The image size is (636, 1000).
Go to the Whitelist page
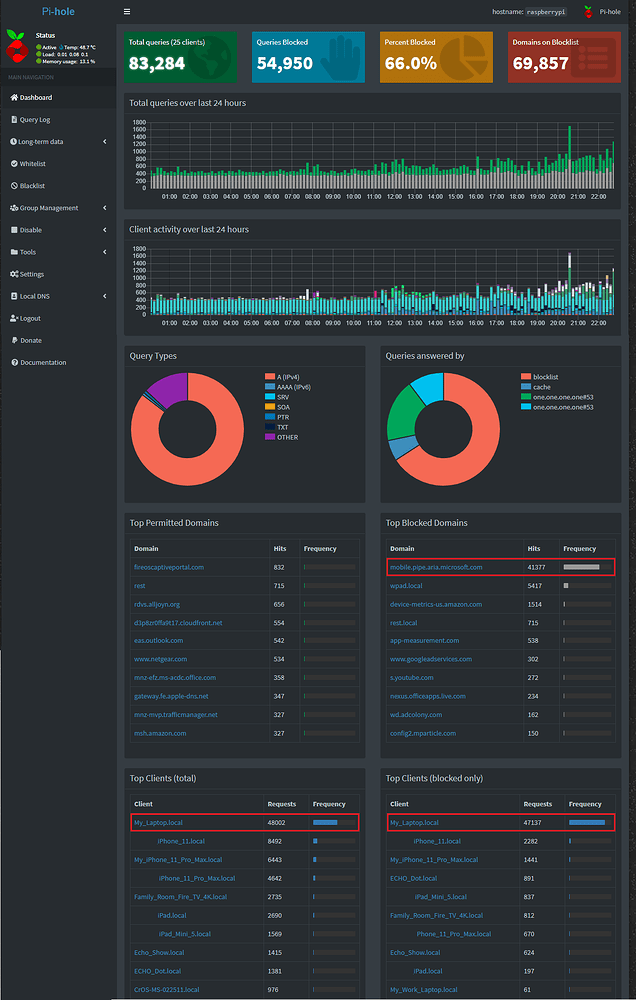(x=58, y=164)
